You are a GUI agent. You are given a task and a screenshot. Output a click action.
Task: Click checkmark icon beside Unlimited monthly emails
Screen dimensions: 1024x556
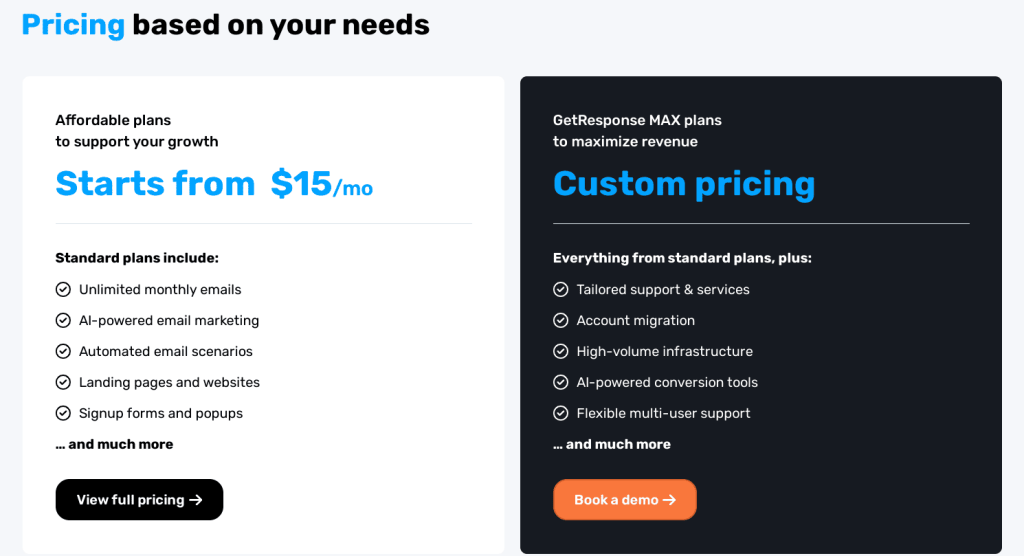pos(63,290)
